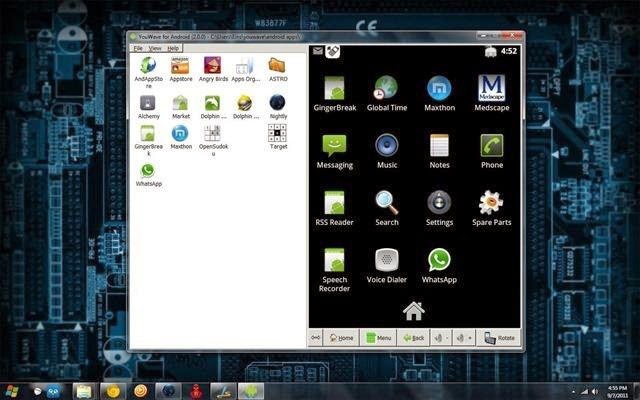The height and width of the screenshot is (400, 640).
Task: Click the volume up button
Action: click(464, 338)
